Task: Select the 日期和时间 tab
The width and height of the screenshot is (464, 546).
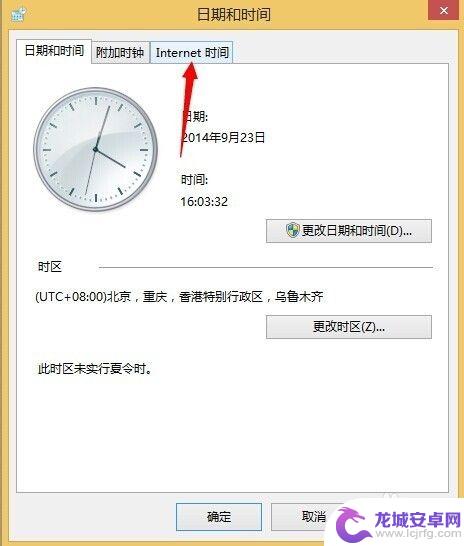Action: coord(54,51)
